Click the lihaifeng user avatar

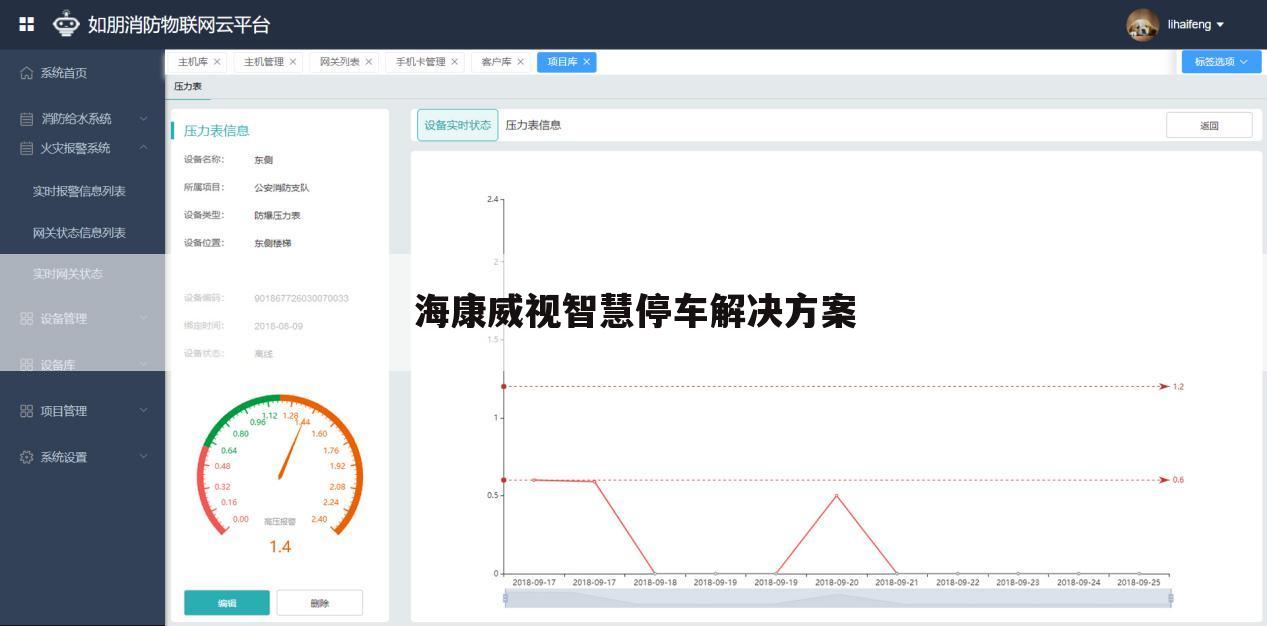pos(1142,25)
